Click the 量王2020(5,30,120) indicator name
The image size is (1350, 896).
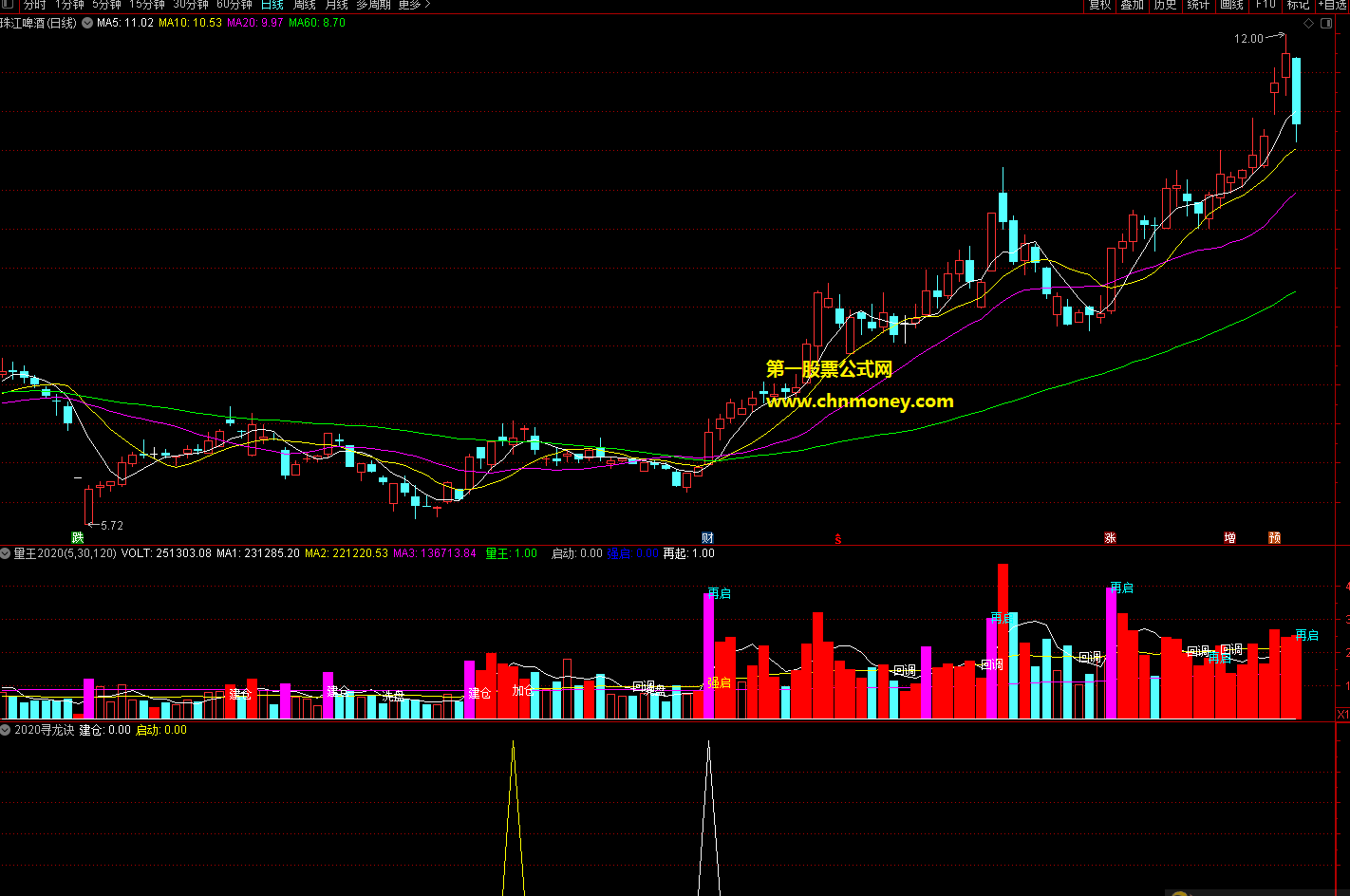click(65, 553)
